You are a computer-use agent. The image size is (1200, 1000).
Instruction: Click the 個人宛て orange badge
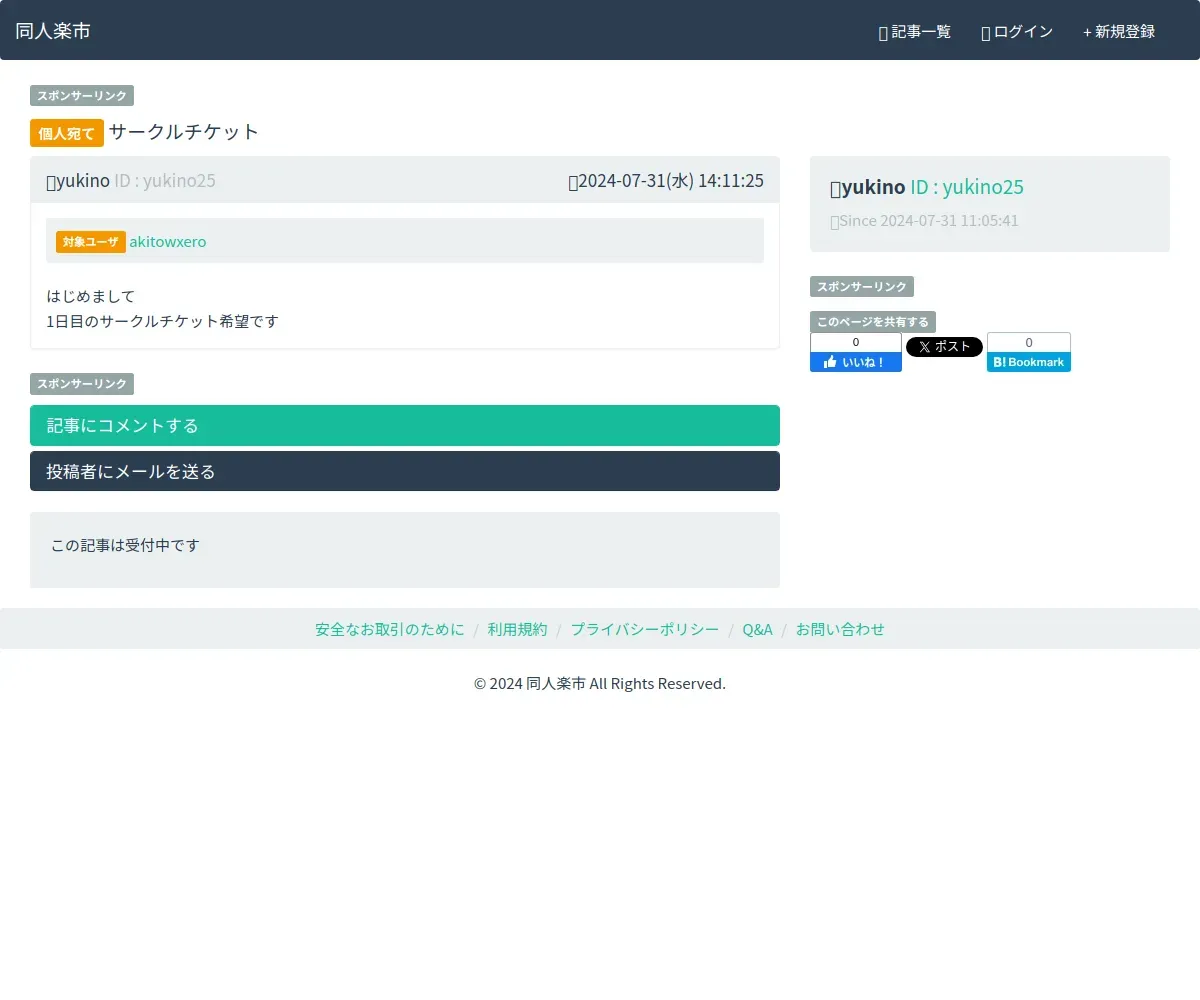tap(67, 133)
